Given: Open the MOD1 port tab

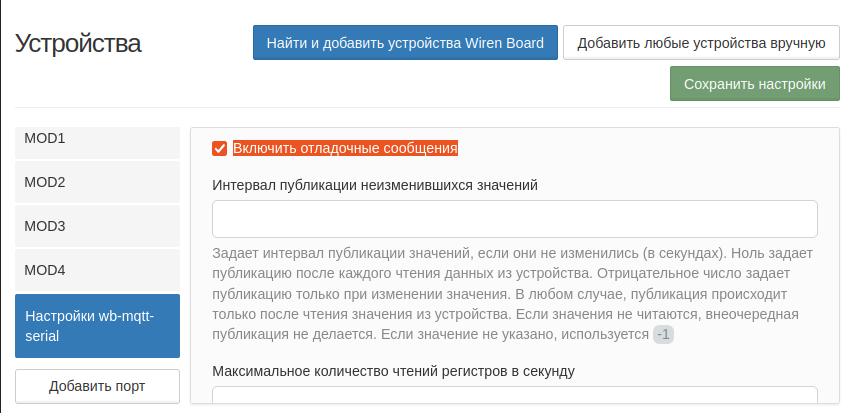Looking at the screenshot, I should (97, 139).
